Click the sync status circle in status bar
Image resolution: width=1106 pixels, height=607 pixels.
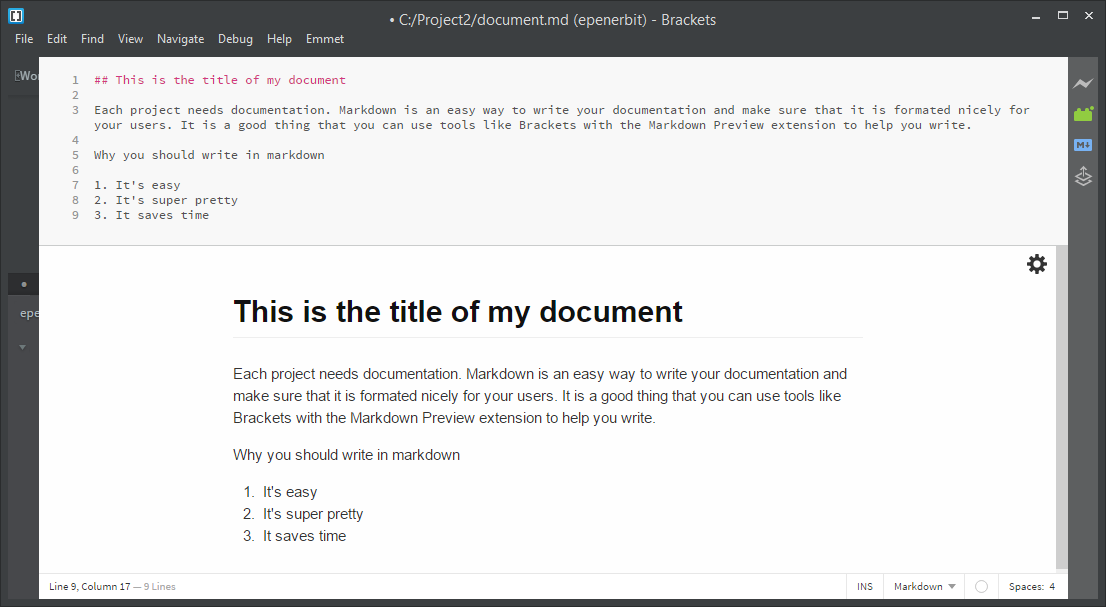click(x=981, y=586)
